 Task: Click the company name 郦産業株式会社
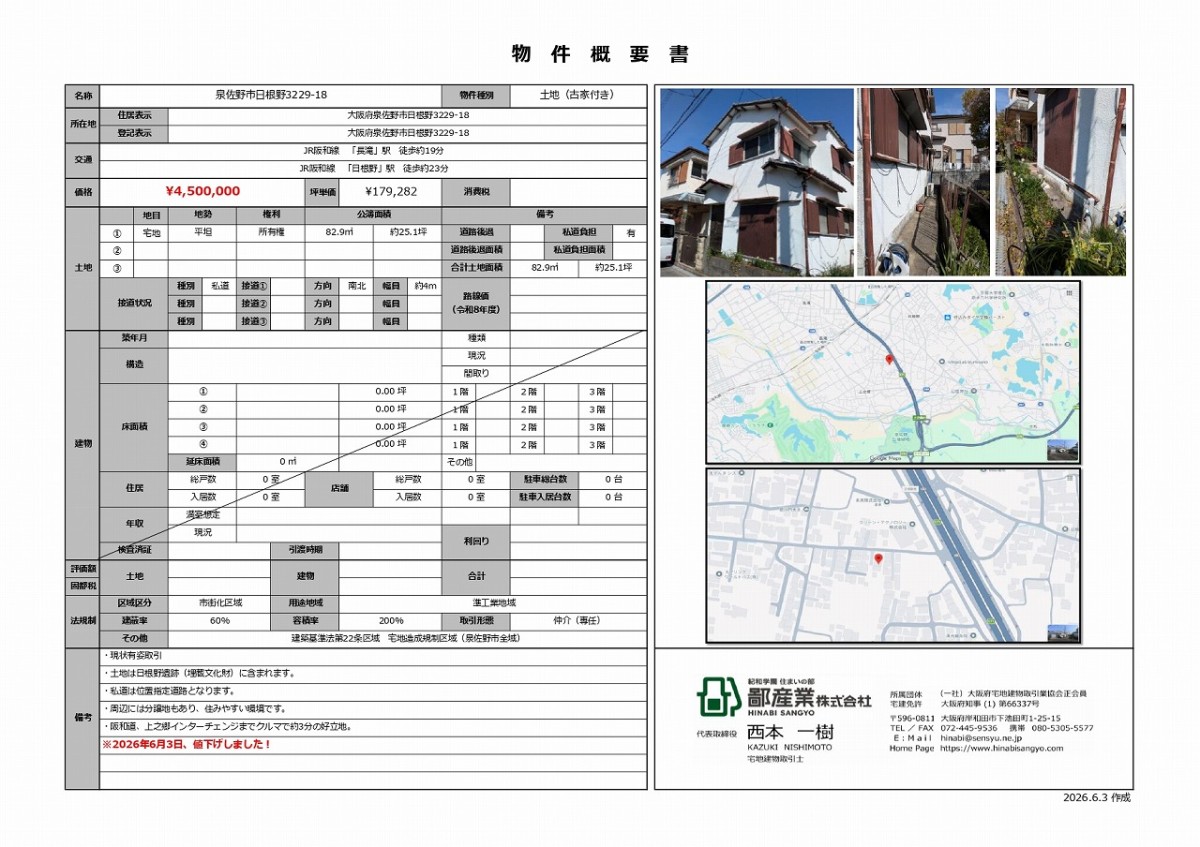[x=808, y=699]
